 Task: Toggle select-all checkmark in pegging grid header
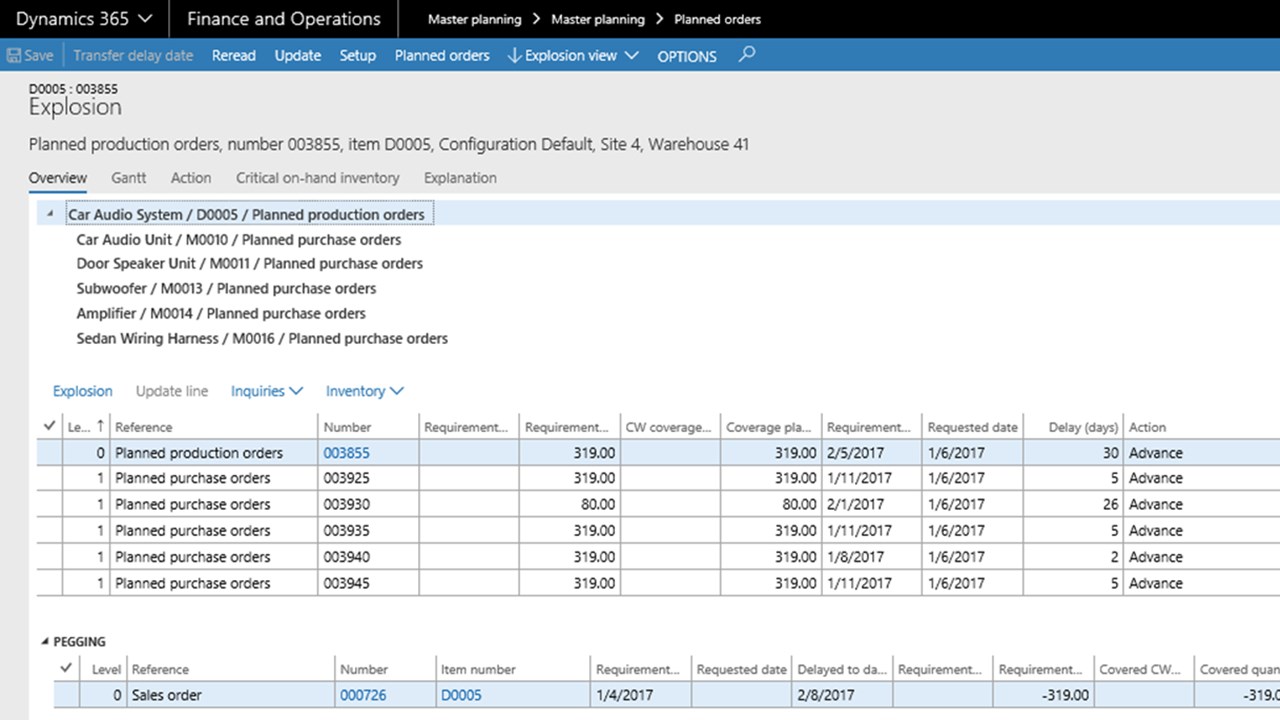pyautogui.click(x=66, y=669)
